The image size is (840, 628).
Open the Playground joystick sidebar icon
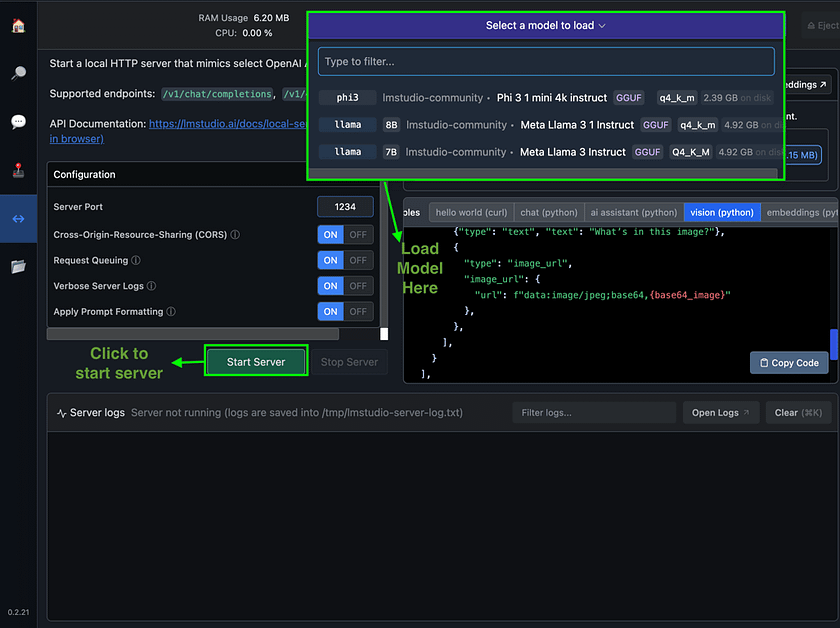tap(18, 170)
